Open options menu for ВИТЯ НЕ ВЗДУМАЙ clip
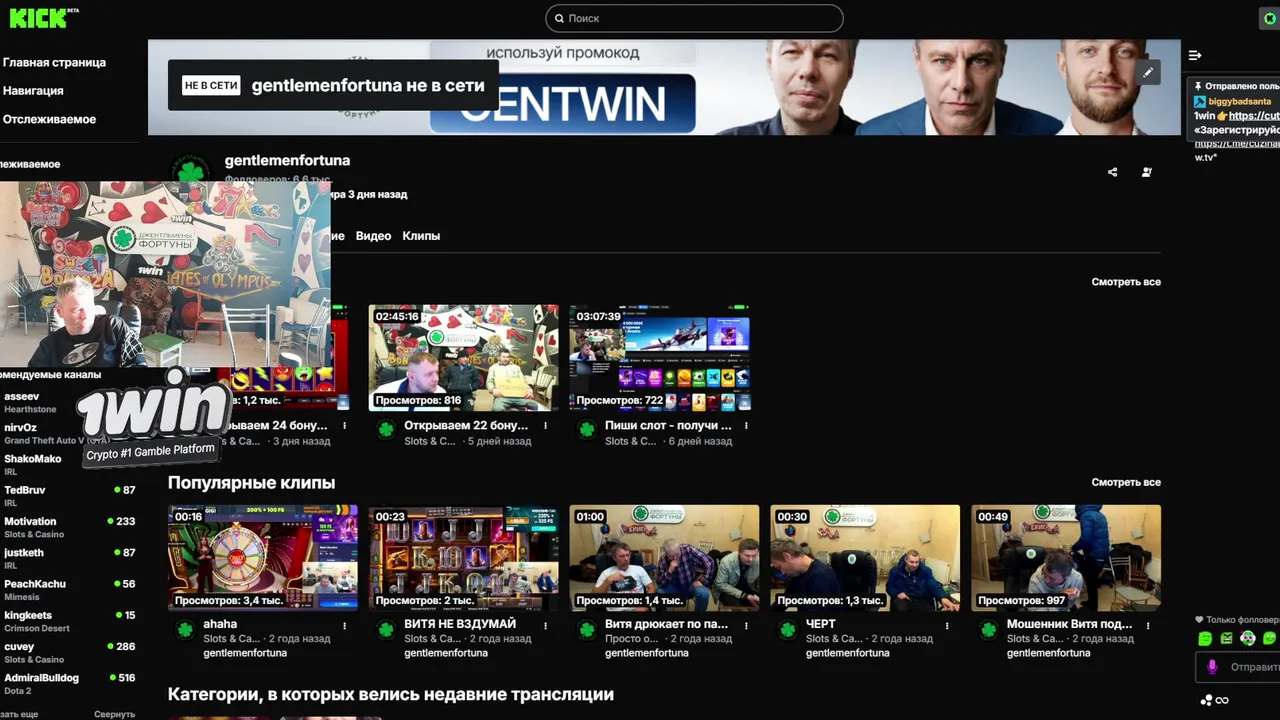 (x=545, y=625)
